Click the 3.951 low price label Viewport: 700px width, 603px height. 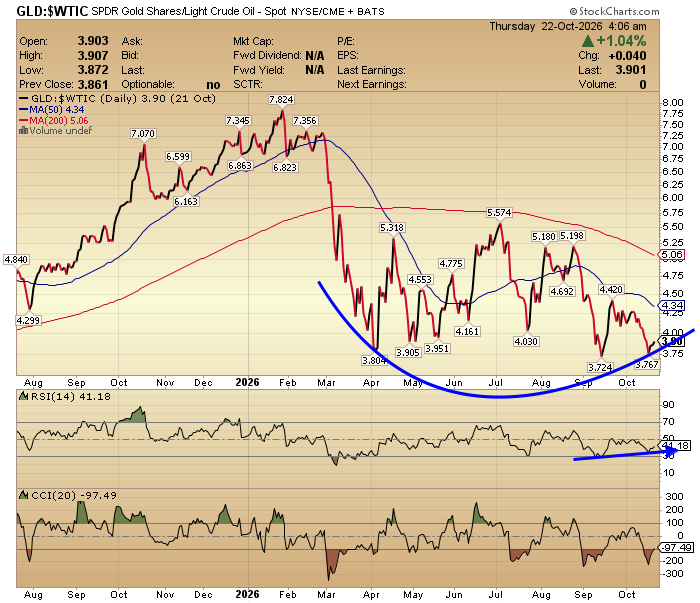tap(437, 349)
